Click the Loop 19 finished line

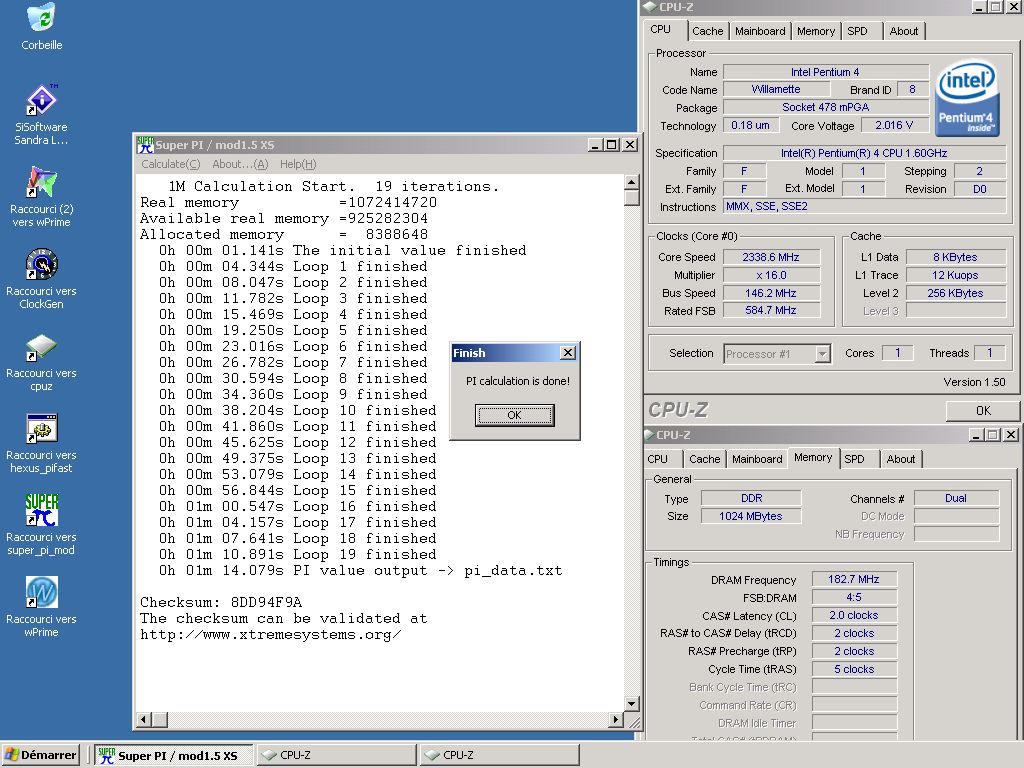coord(298,554)
